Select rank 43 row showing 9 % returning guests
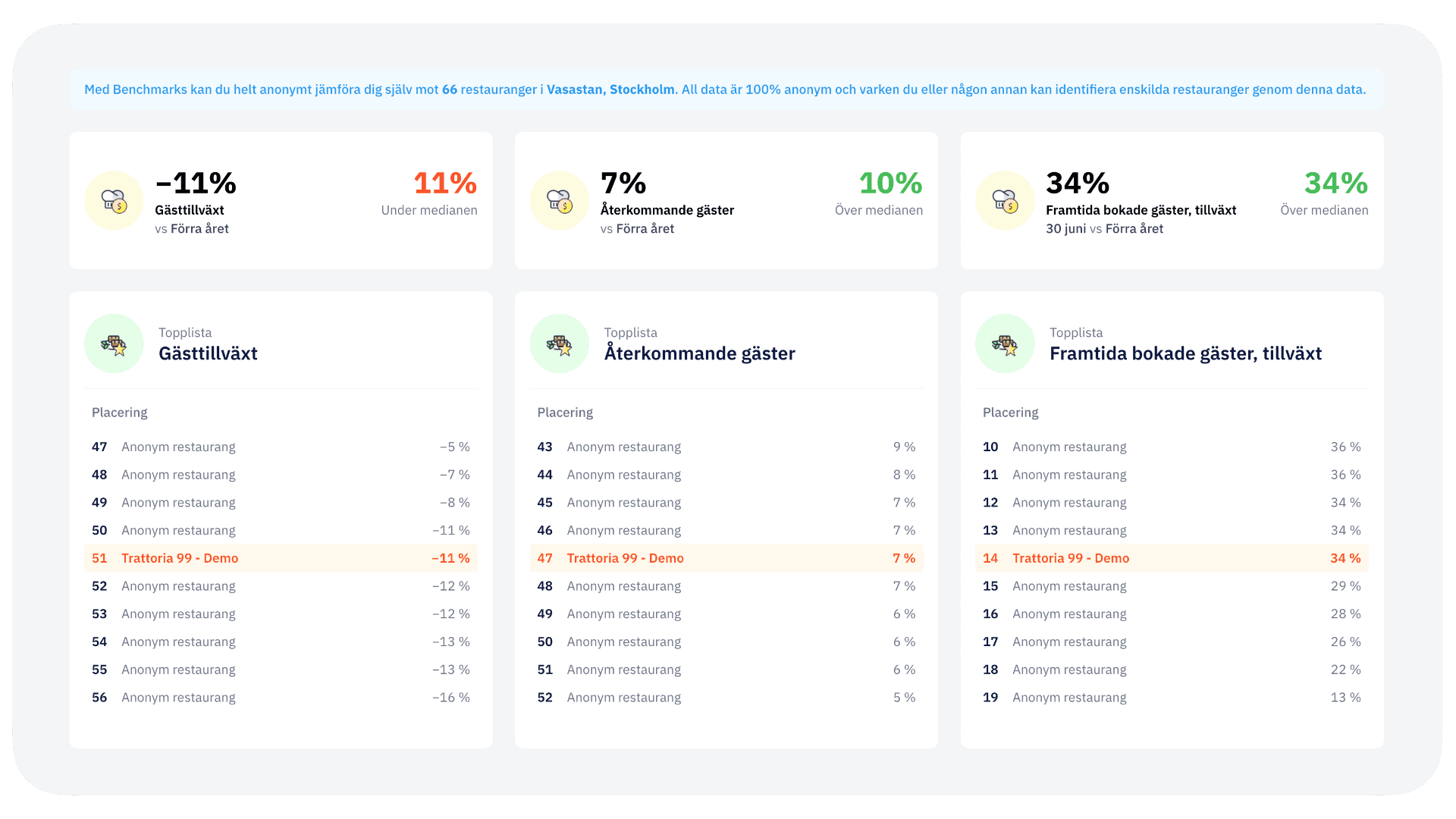The width and height of the screenshot is (1456, 819). coord(726,447)
